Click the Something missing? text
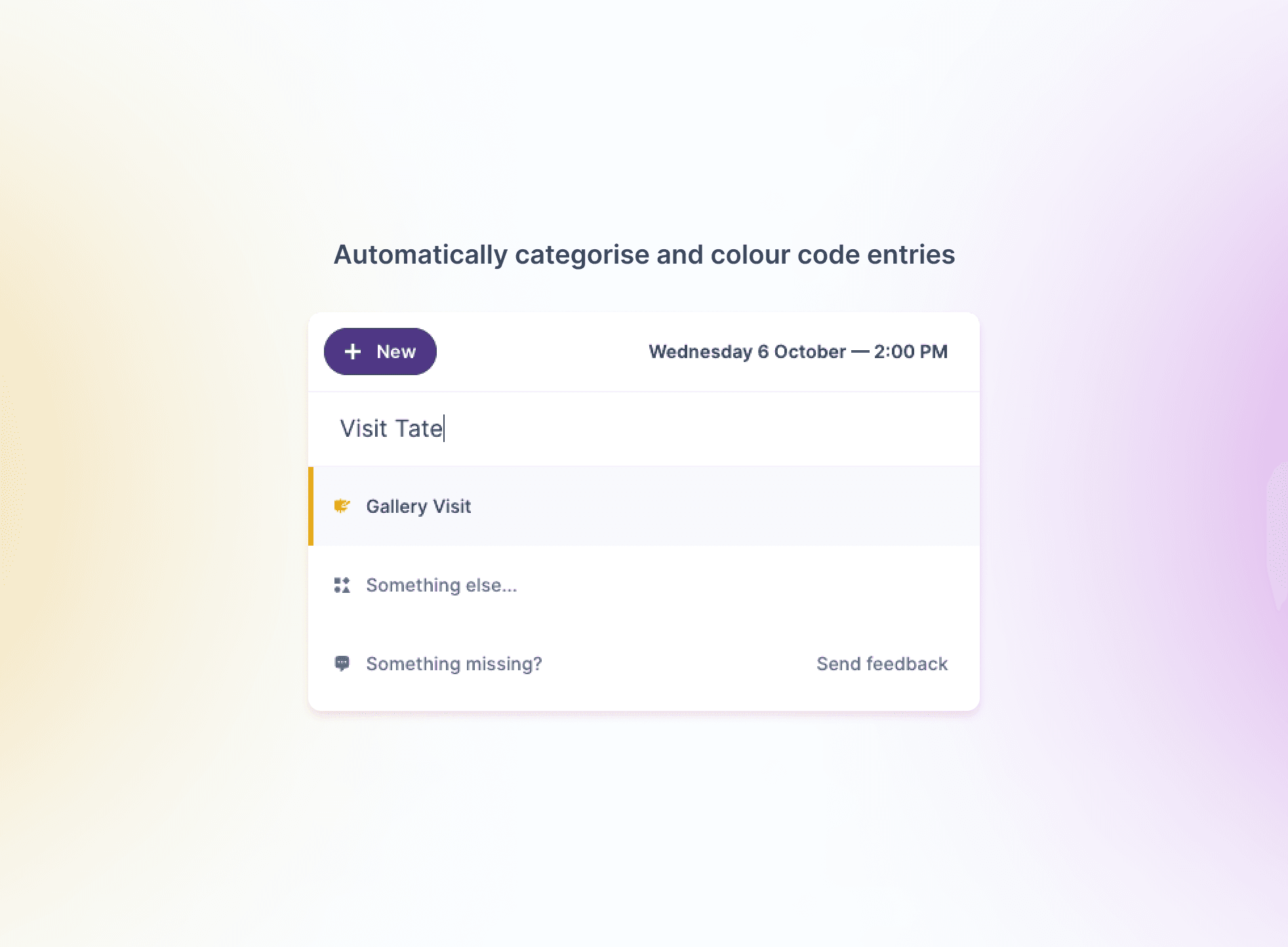This screenshot has width=1288, height=947. [x=454, y=664]
